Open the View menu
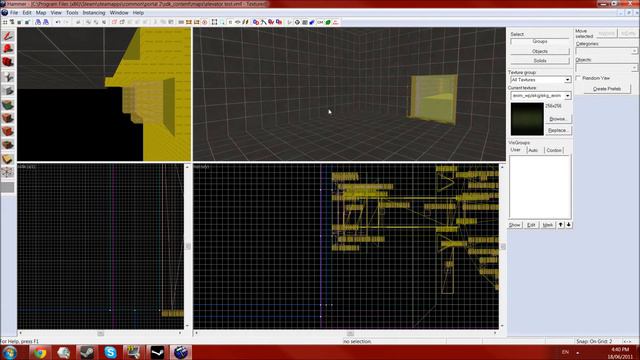The height and width of the screenshot is (360, 640). [x=56, y=13]
